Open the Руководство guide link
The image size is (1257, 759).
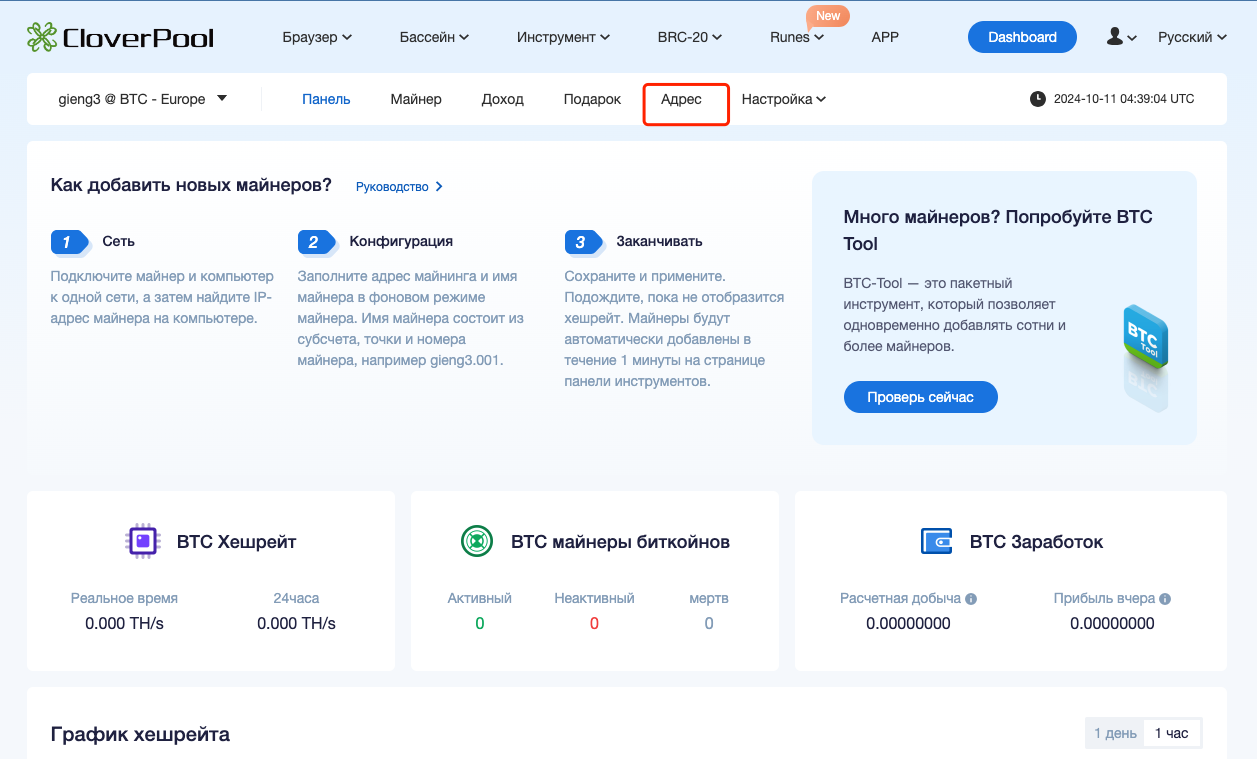coord(399,187)
